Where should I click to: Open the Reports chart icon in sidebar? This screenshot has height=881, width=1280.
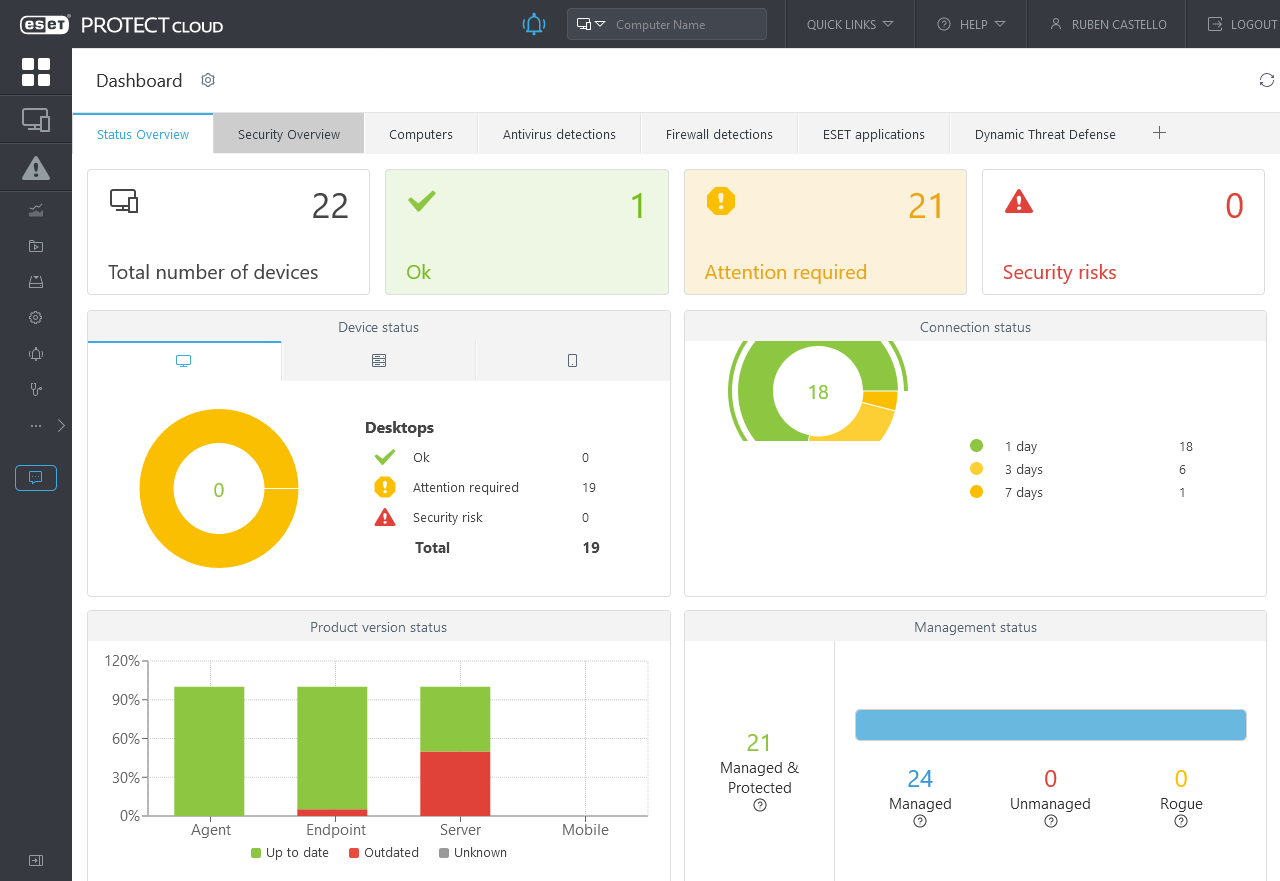(x=36, y=210)
